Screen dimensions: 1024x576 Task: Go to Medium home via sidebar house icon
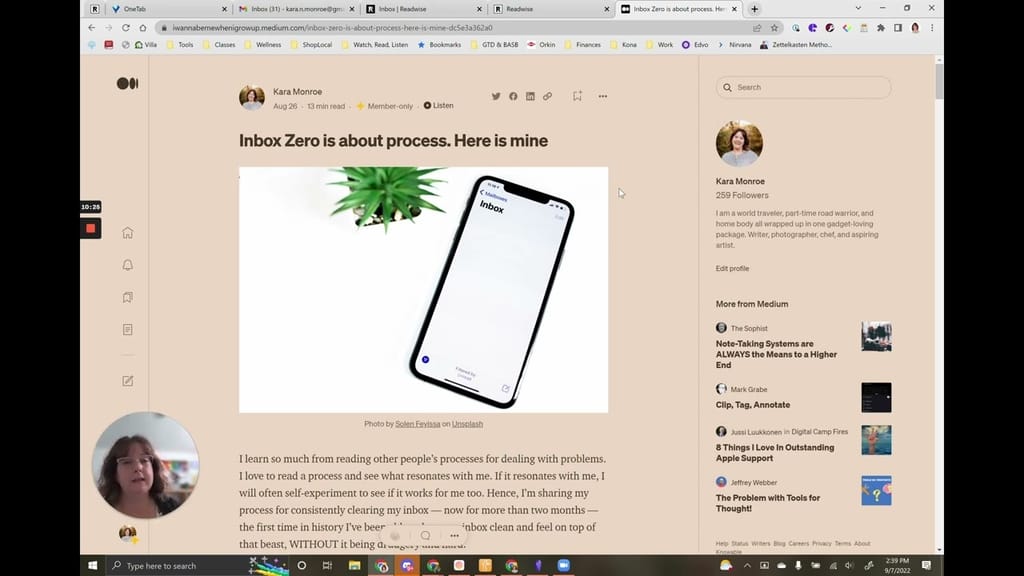[x=127, y=233]
